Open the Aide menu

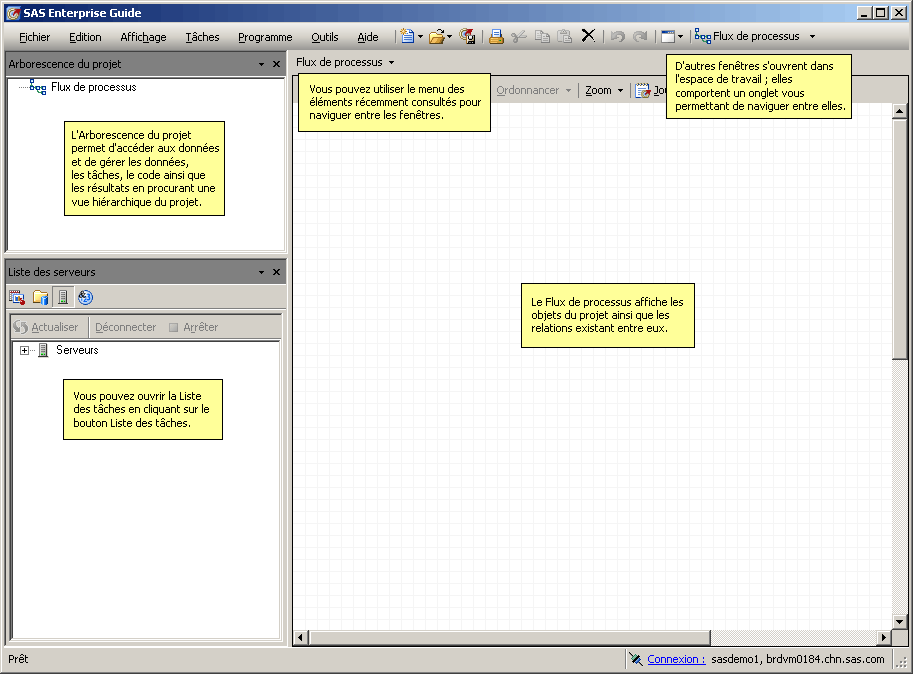click(x=367, y=37)
